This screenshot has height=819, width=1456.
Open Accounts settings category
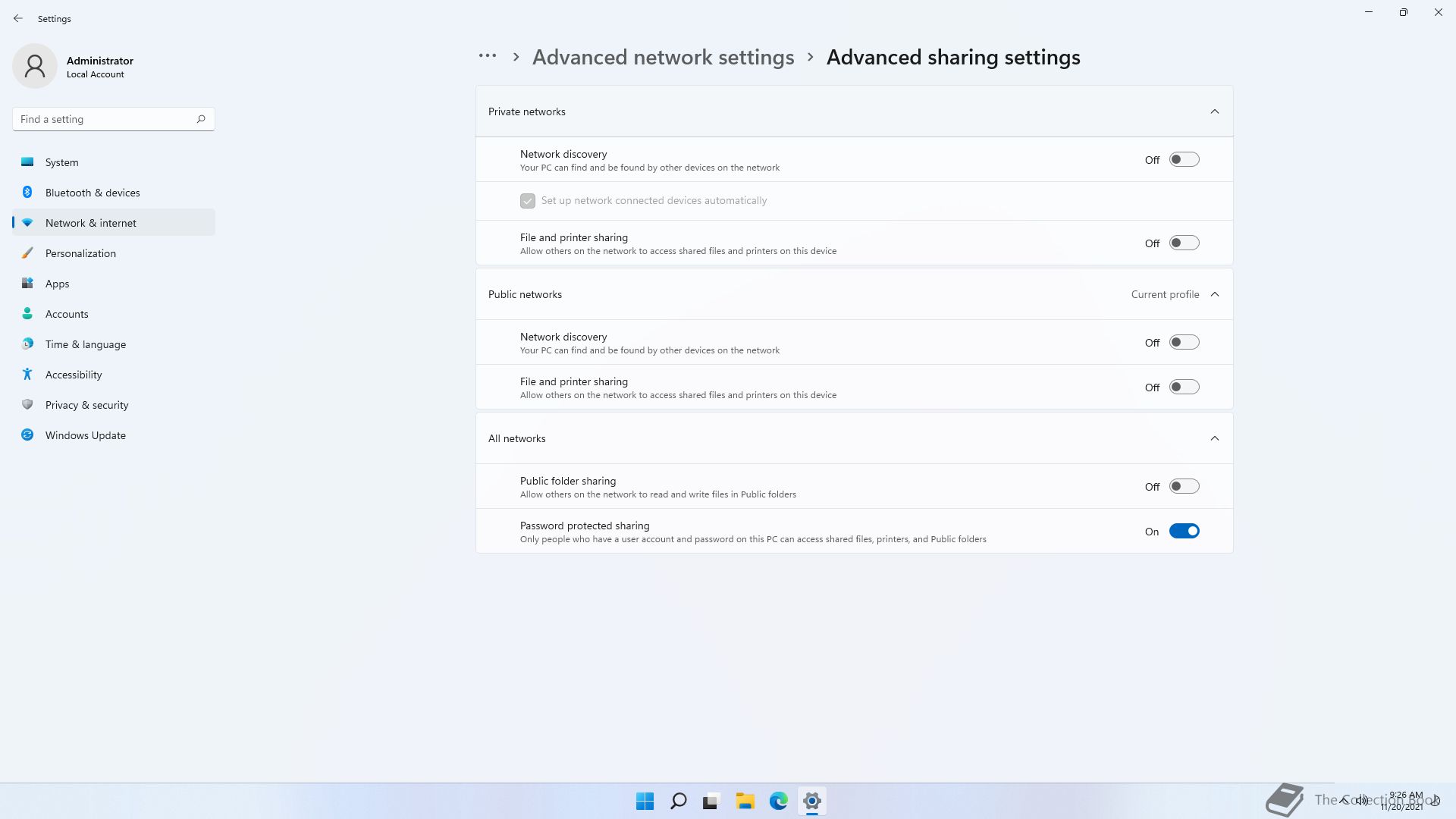pyautogui.click(x=114, y=314)
